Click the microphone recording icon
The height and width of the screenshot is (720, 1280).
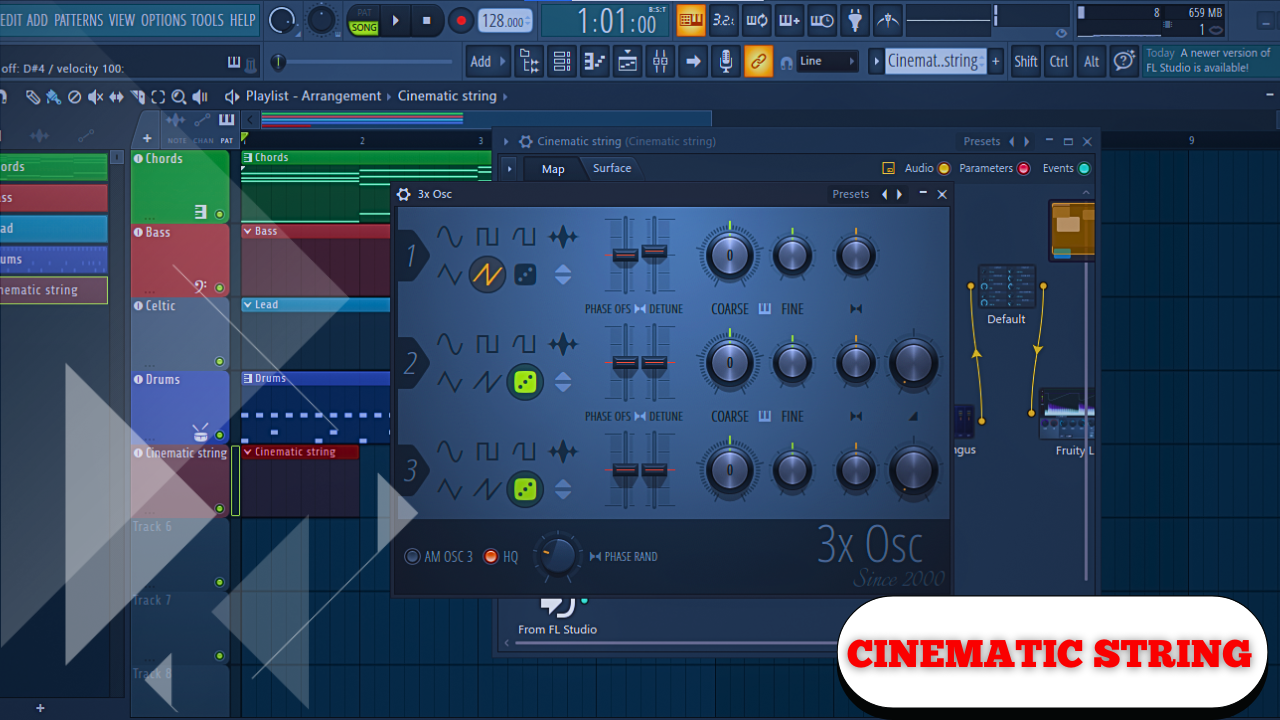[726, 61]
